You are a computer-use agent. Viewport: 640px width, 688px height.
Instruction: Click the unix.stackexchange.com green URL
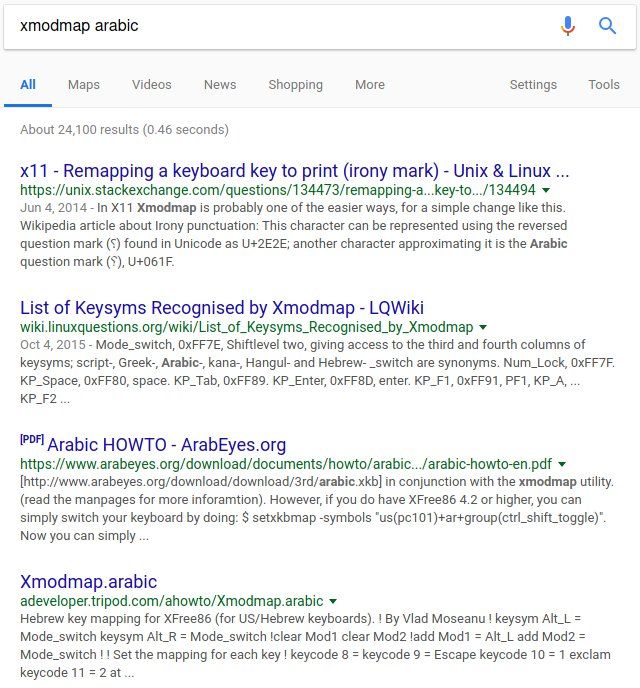[x=278, y=190]
